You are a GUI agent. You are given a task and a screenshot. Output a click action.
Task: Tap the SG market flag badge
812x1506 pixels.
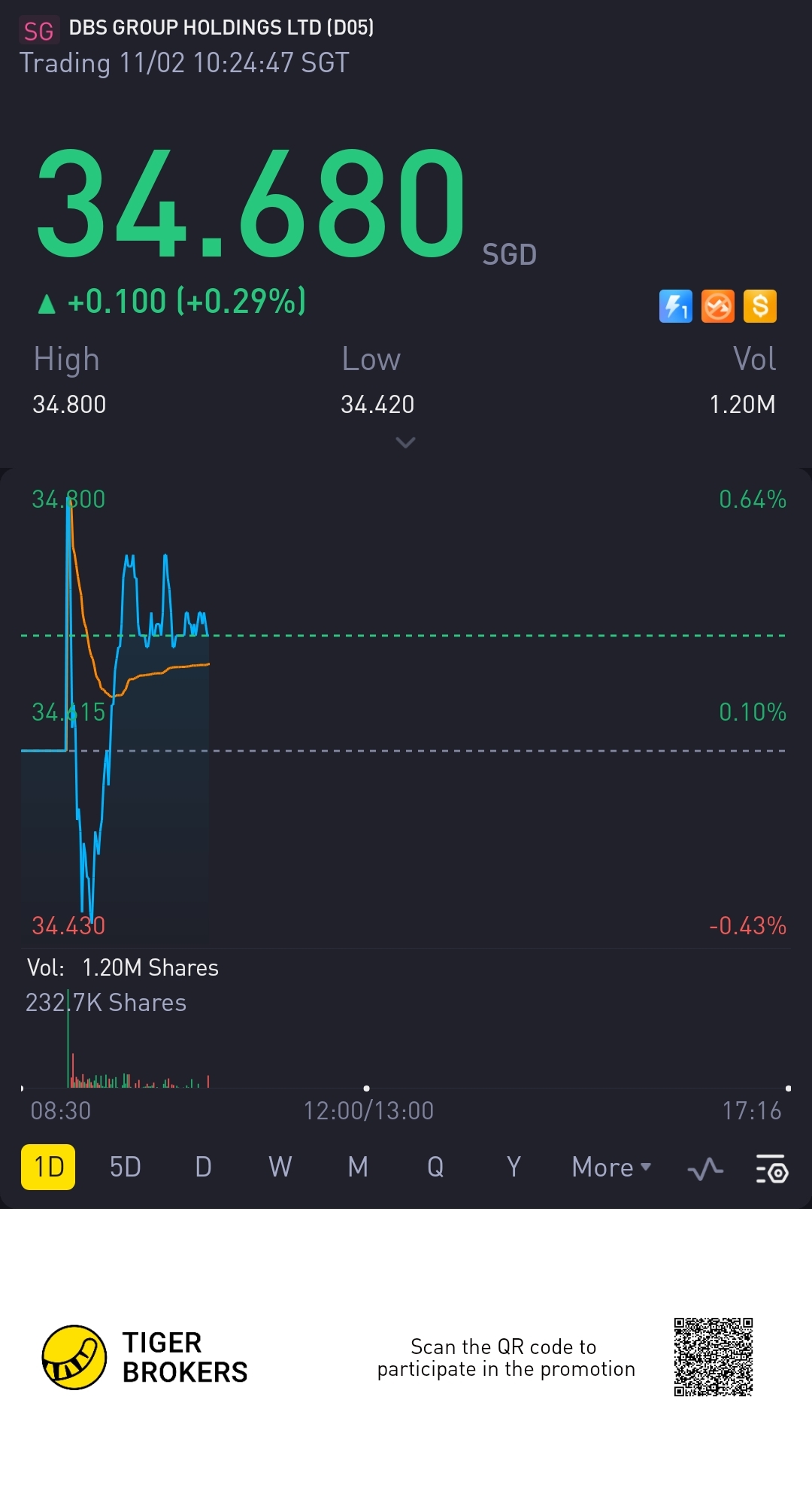click(x=38, y=30)
